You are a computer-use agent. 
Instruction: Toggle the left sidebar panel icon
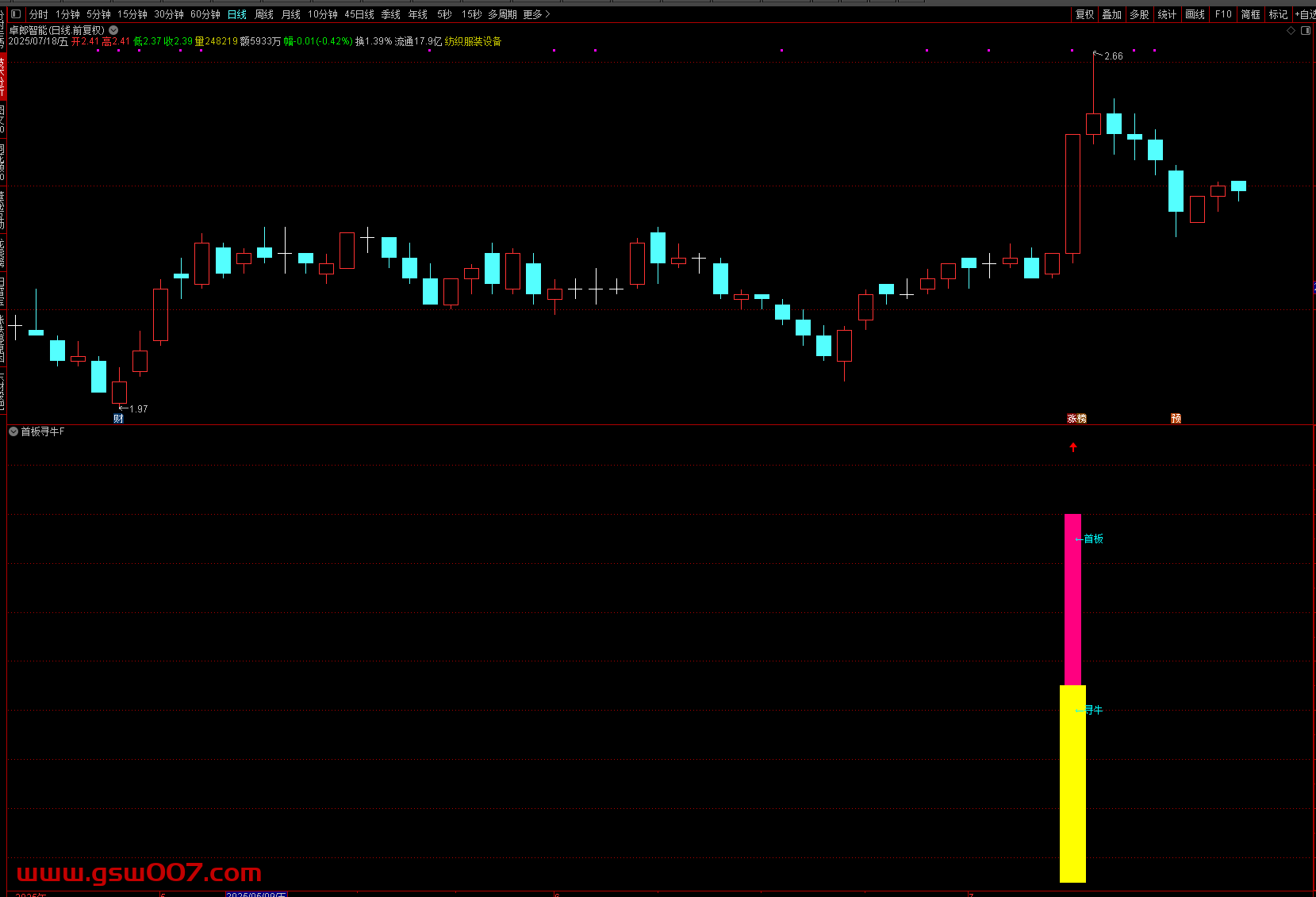16,14
